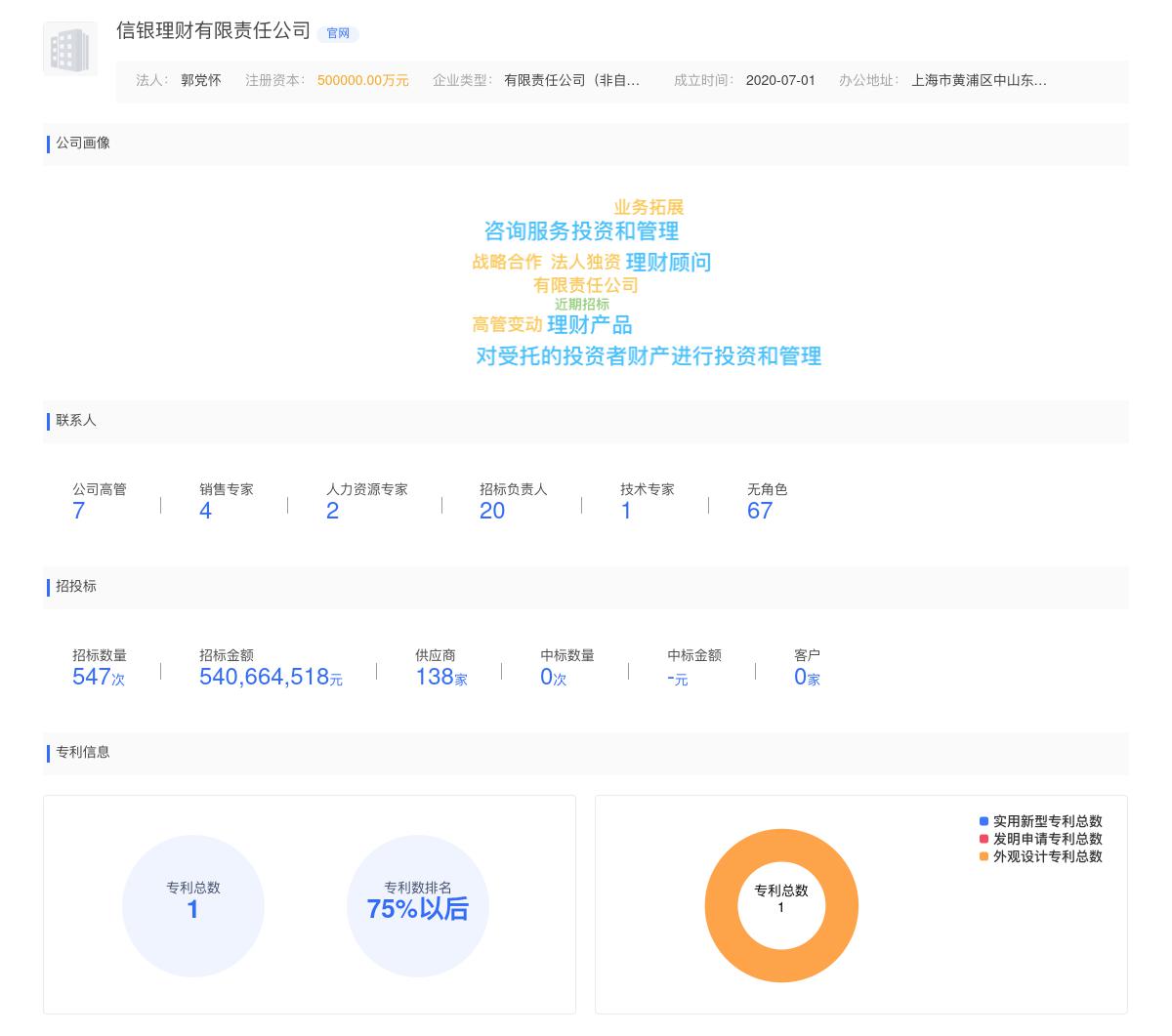Toggle 发明申请专利总数 series in legend
The image size is (1172, 1036).
coord(1045,841)
